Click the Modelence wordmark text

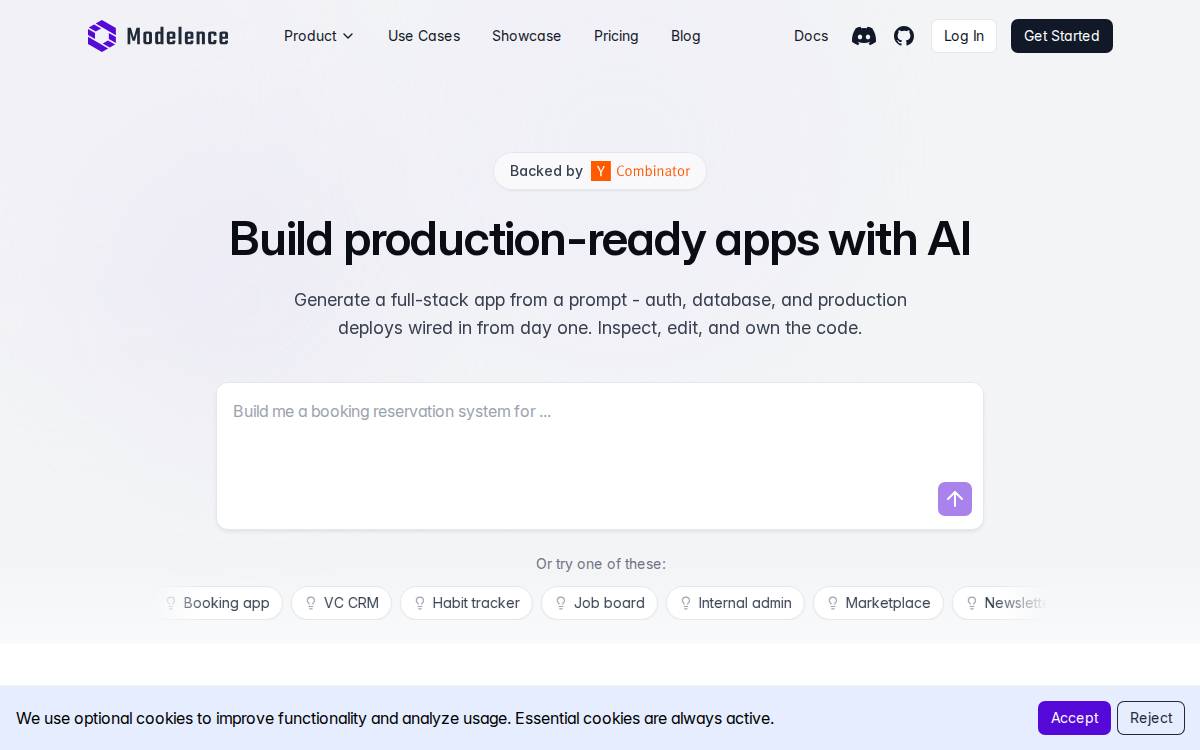tap(178, 37)
